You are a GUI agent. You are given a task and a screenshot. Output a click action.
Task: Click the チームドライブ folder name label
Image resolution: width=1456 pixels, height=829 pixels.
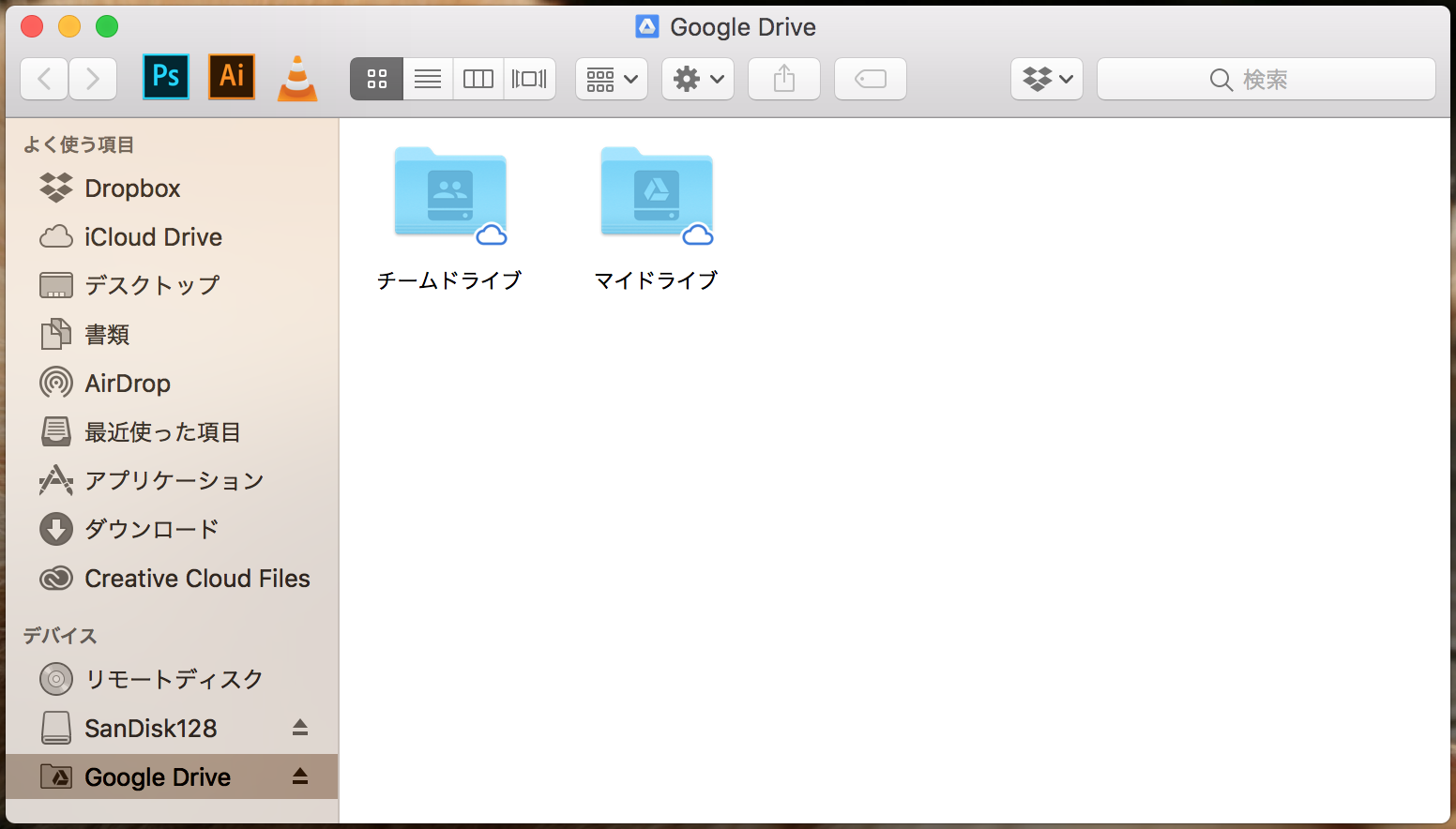coord(449,280)
